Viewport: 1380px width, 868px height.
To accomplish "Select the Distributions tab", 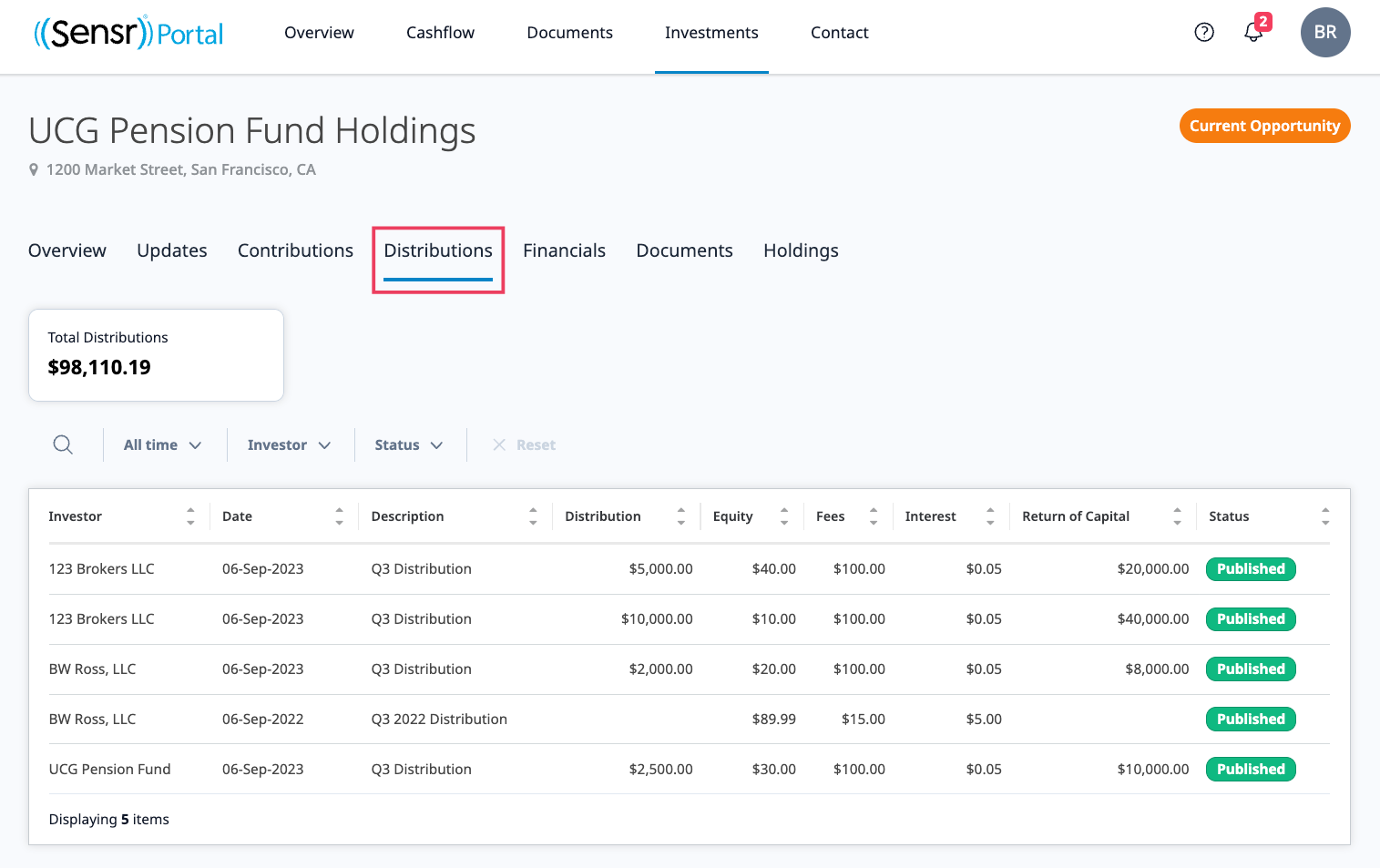I will click(x=438, y=250).
